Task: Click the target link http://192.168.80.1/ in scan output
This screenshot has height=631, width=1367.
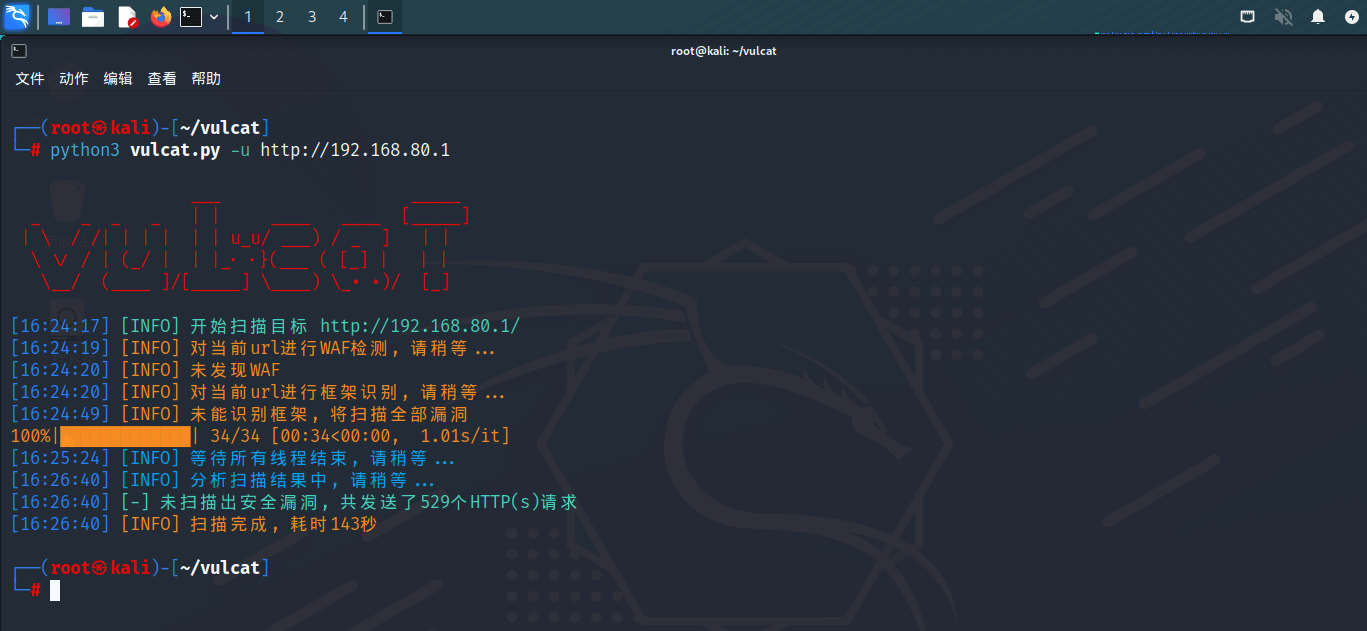Action: pos(420,326)
